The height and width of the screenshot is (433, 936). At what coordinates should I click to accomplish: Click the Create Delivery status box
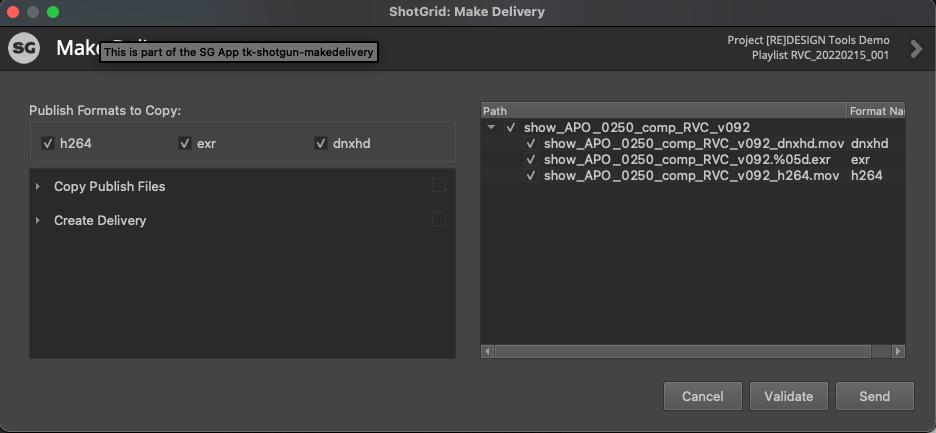pyautogui.click(x=439, y=219)
